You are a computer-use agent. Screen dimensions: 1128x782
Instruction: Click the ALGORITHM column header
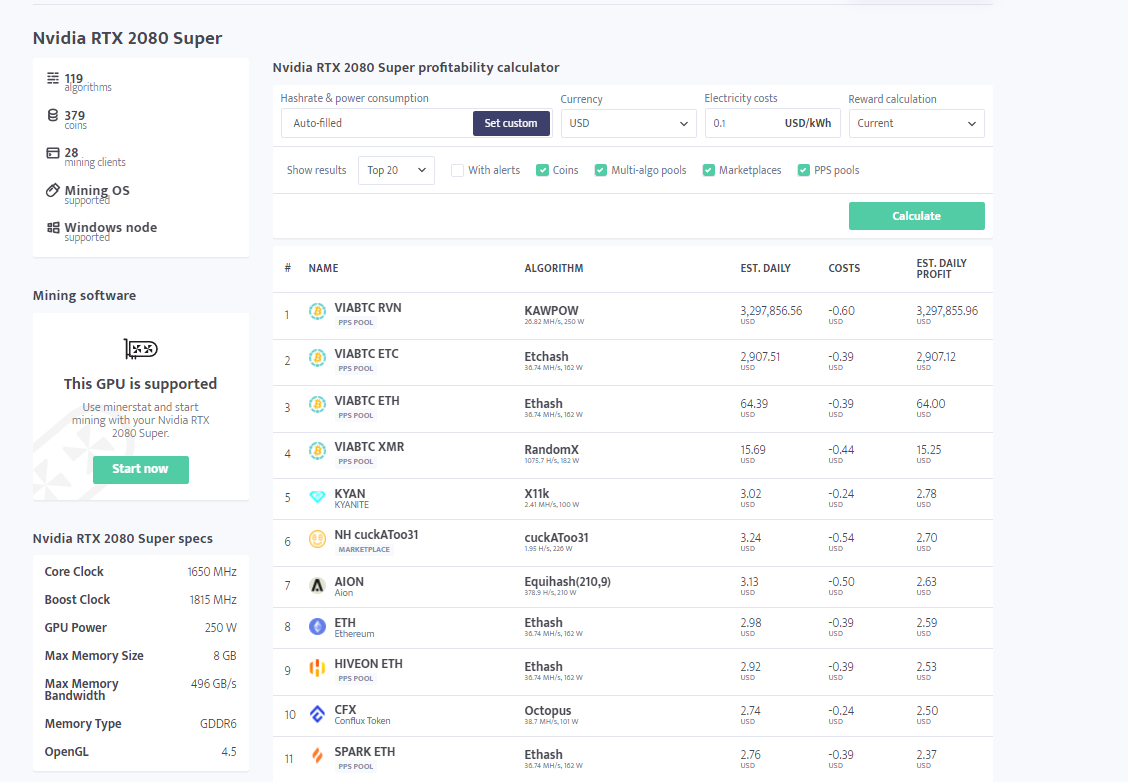553,268
